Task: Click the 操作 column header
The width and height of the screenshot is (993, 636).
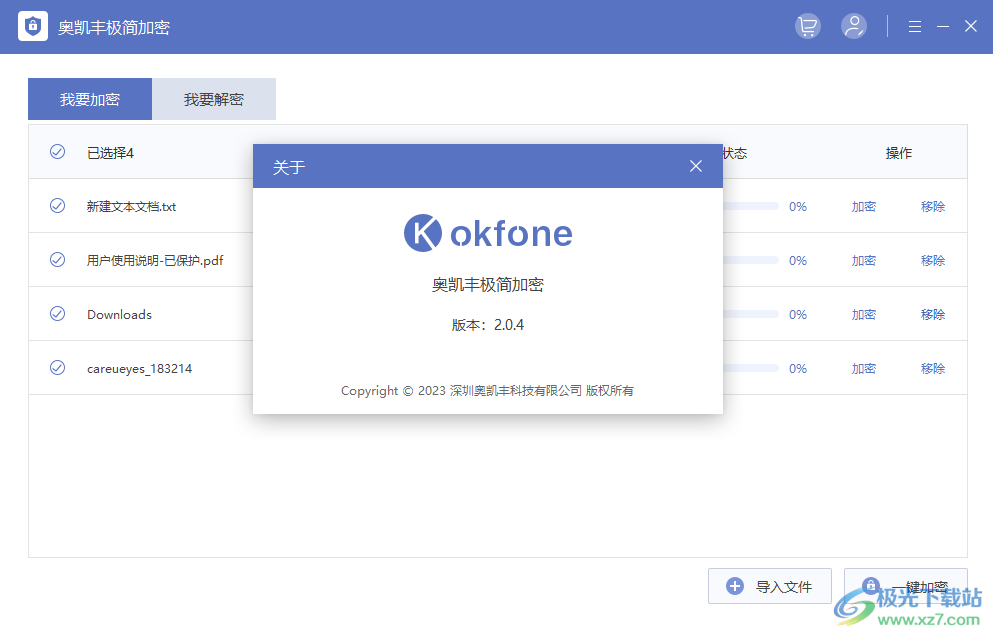Action: (899, 153)
